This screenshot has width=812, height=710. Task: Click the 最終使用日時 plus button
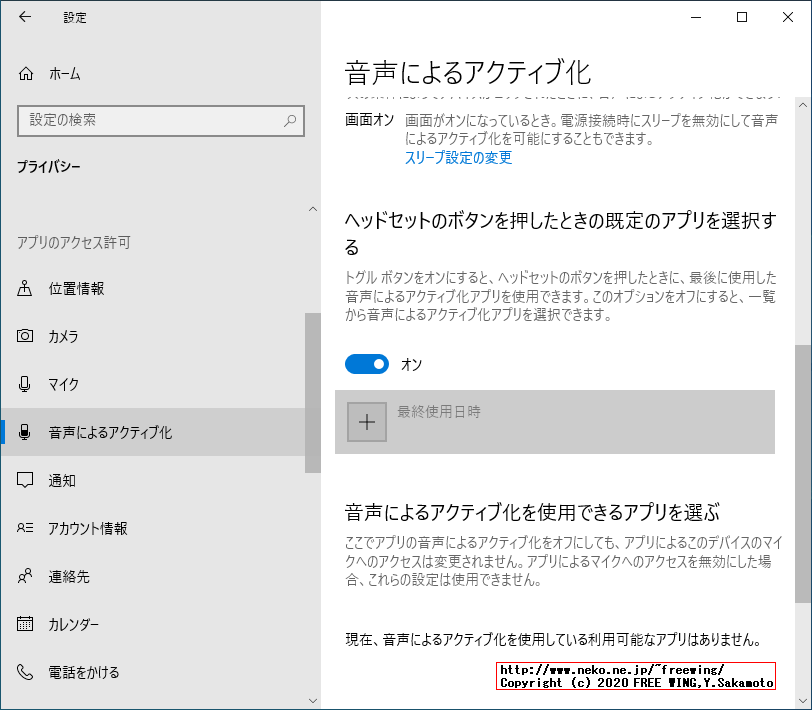click(x=367, y=422)
